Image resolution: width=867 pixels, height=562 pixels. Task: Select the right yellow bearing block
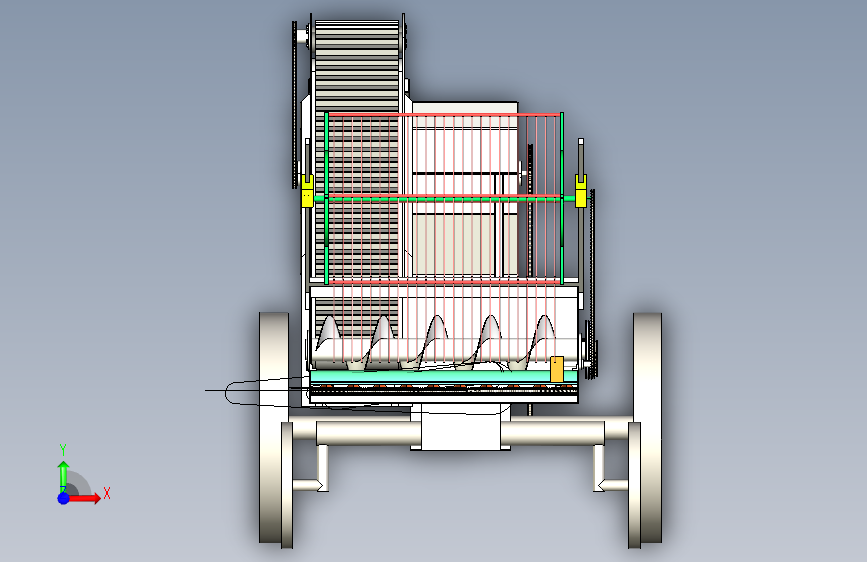point(581,191)
